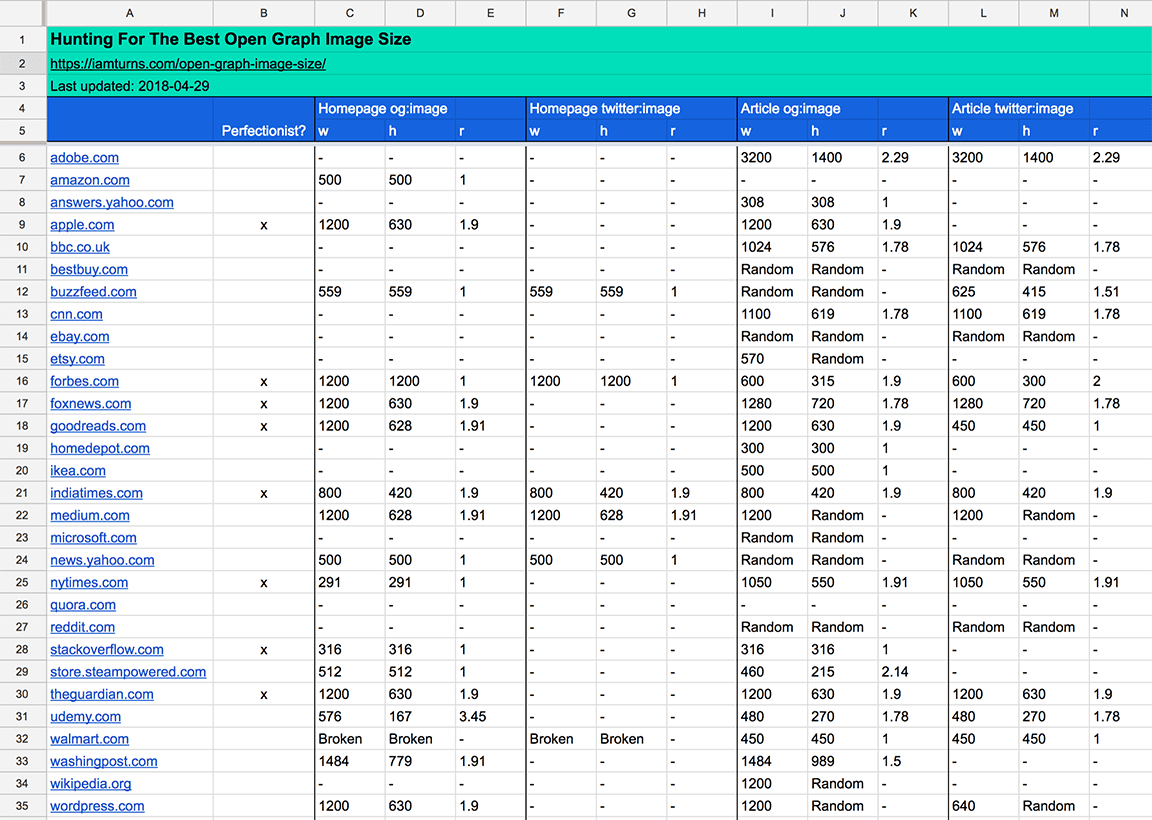The height and width of the screenshot is (820, 1152).
Task: Click the "Last updated: 2018-04-29" cell
Action: click(x=130, y=86)
